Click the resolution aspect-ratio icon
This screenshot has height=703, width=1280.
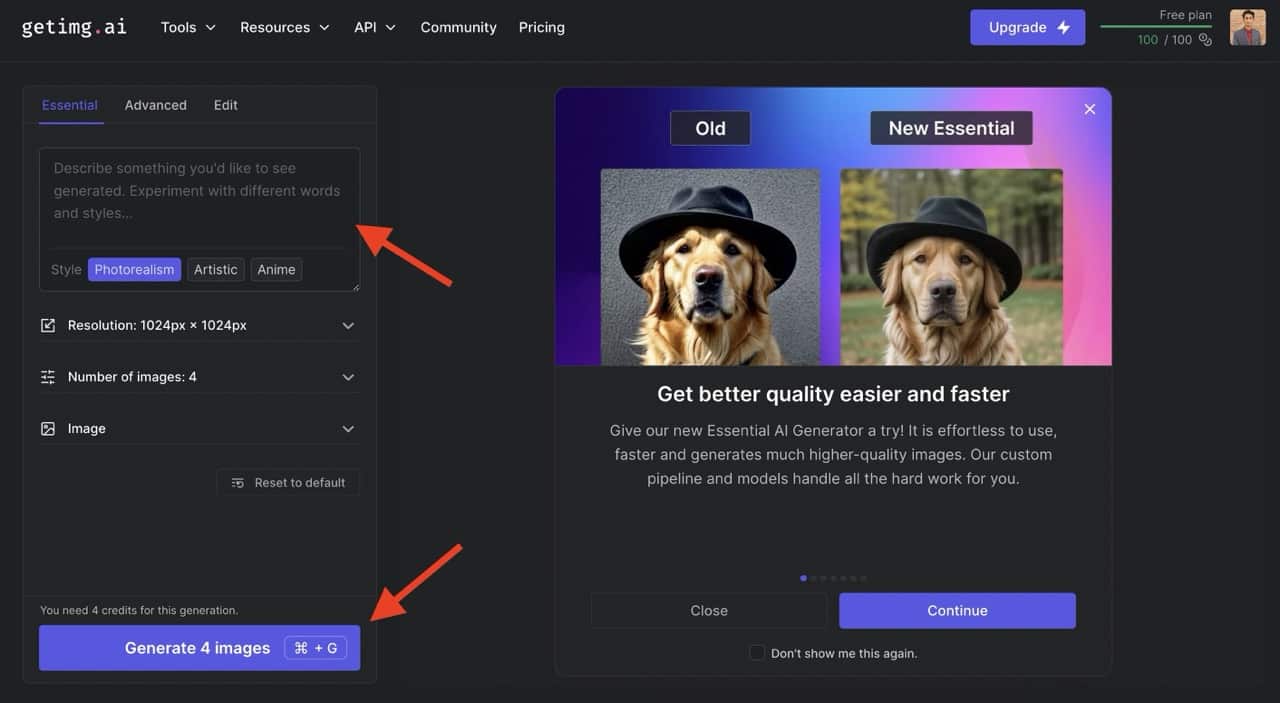[47, 325]
